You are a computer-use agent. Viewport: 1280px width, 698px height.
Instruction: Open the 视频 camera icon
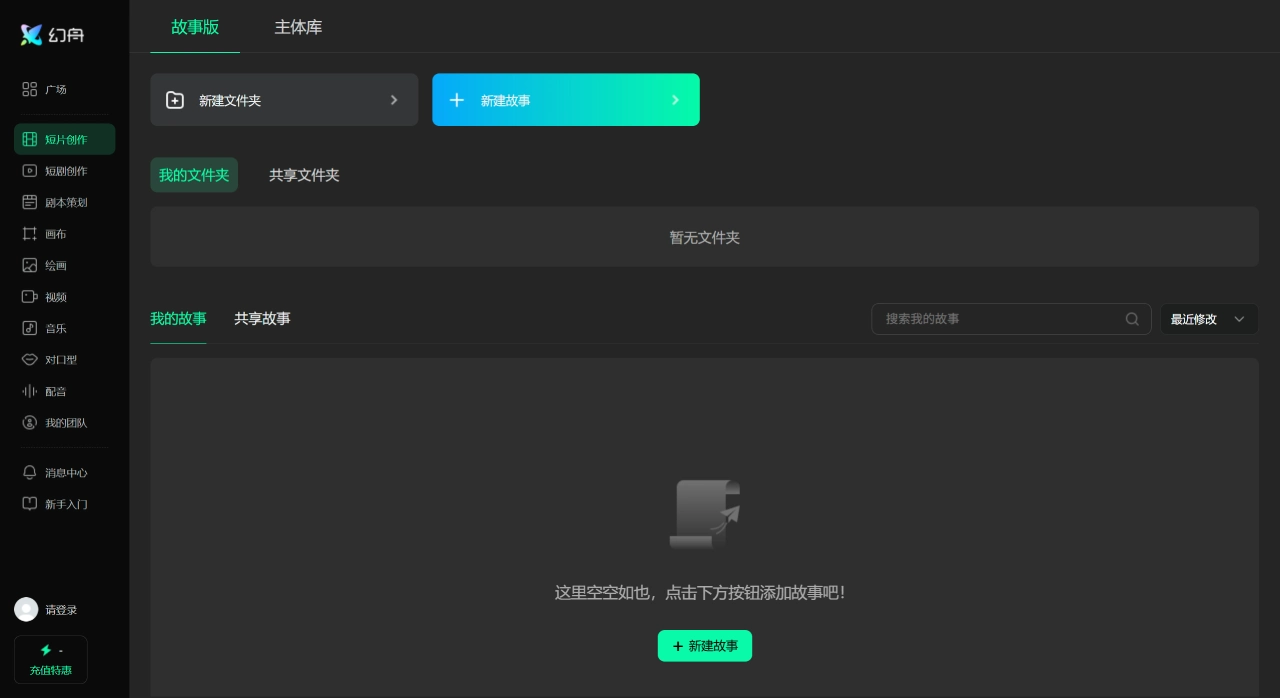[30, 297]
